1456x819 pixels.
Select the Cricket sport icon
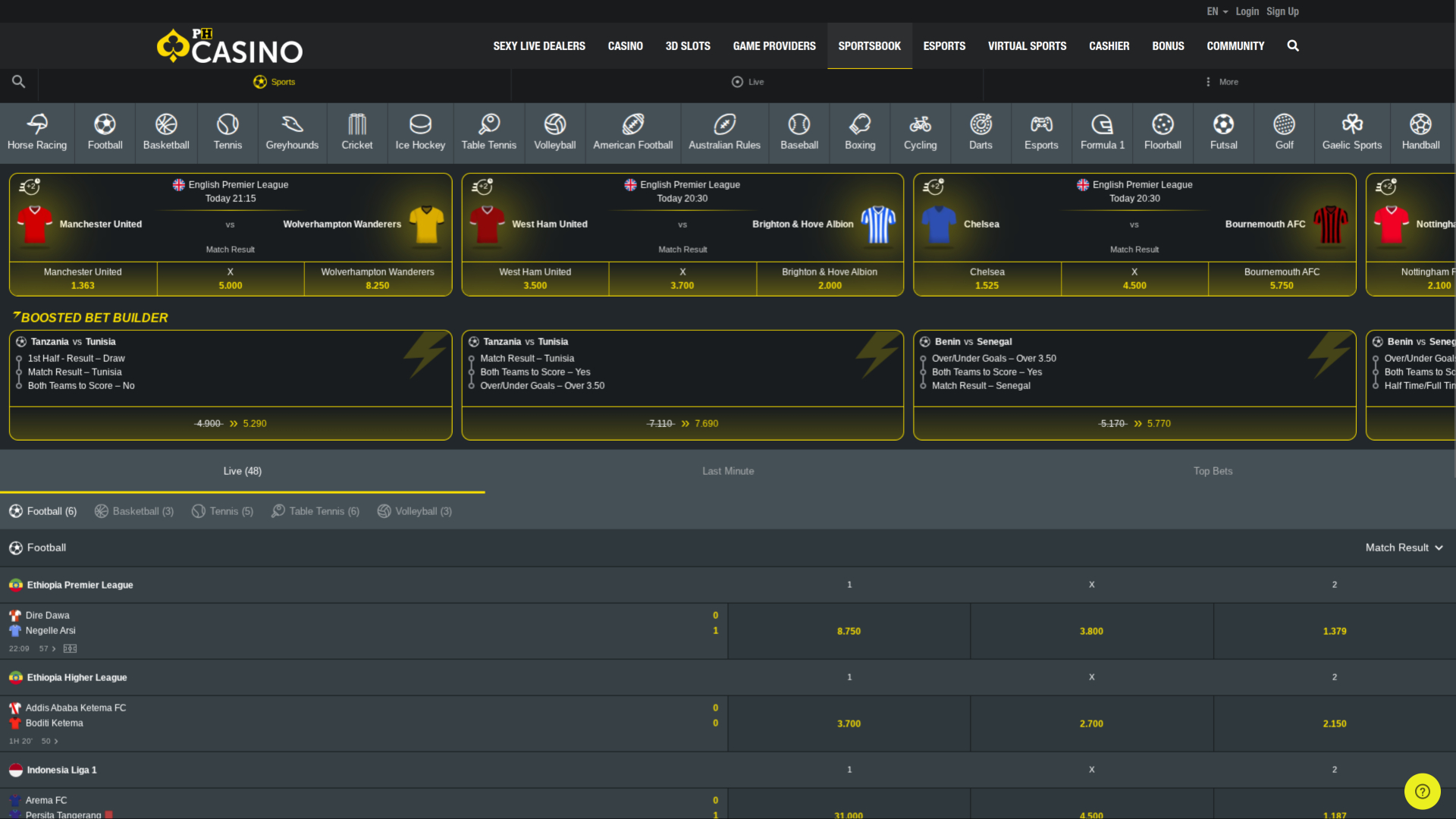tap(356, 133)
